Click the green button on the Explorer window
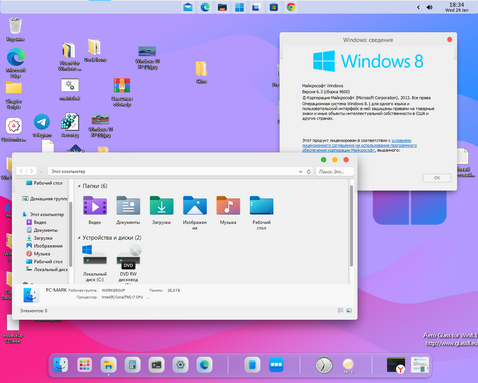The image size is (478, 383). 323,160
